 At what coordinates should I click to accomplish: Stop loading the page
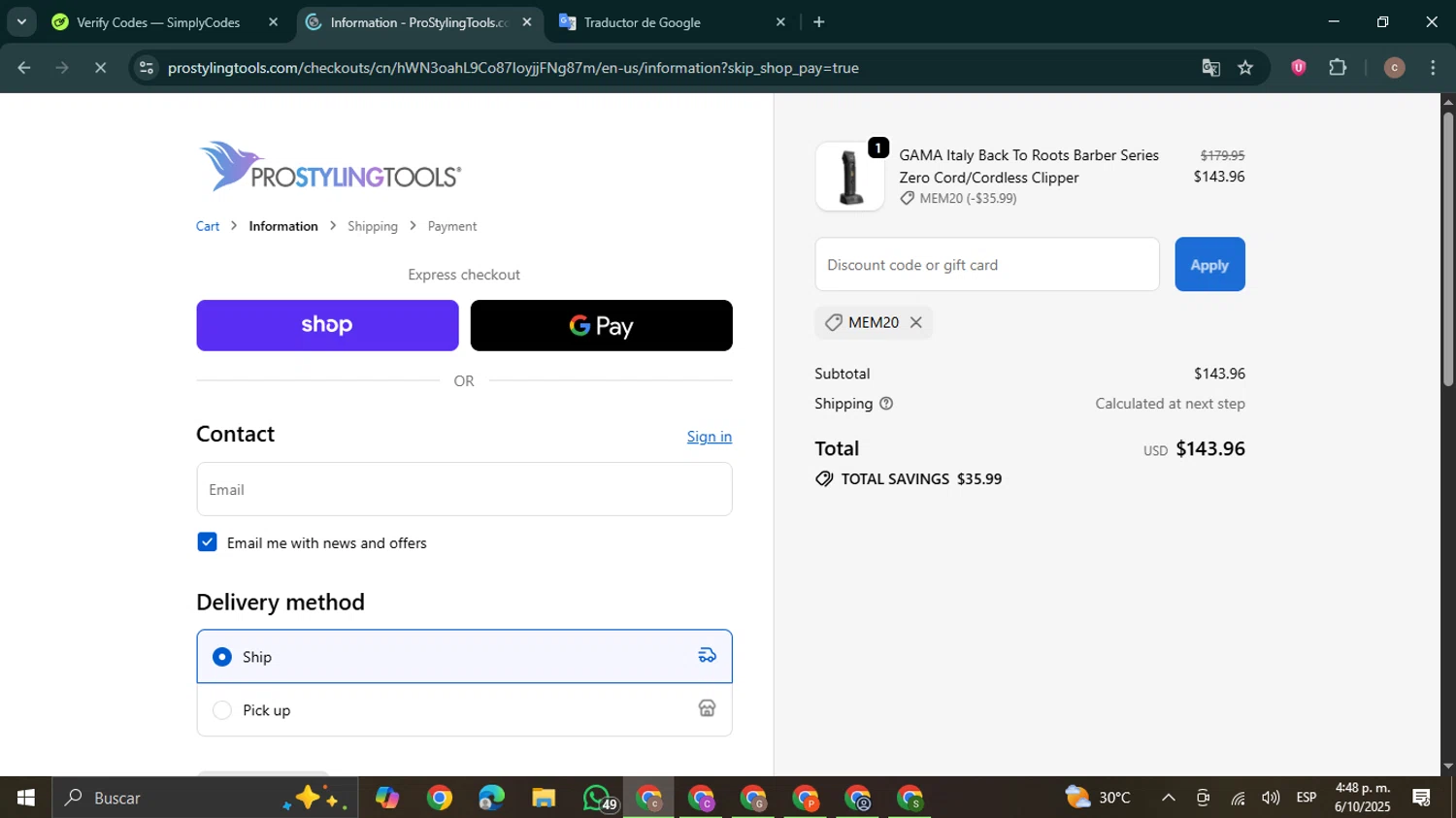pyautogui.click(x=100, y=68)
